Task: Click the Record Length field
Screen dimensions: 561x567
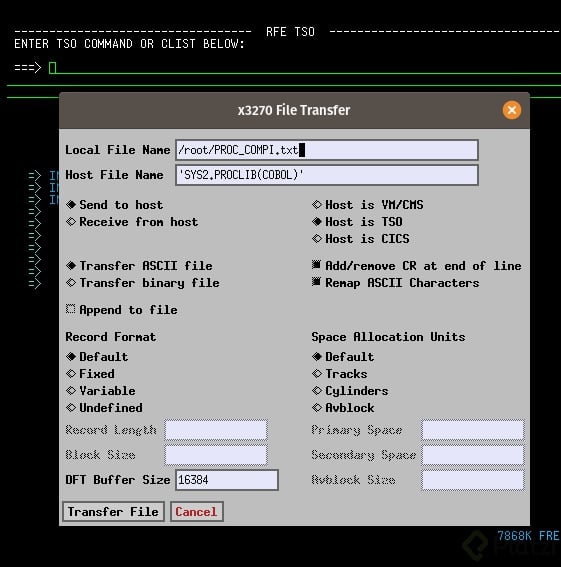Action: pos(216,430)
